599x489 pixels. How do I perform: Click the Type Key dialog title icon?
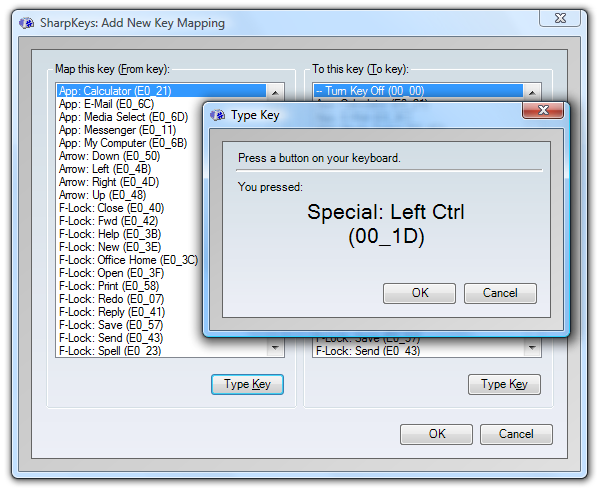218,115
